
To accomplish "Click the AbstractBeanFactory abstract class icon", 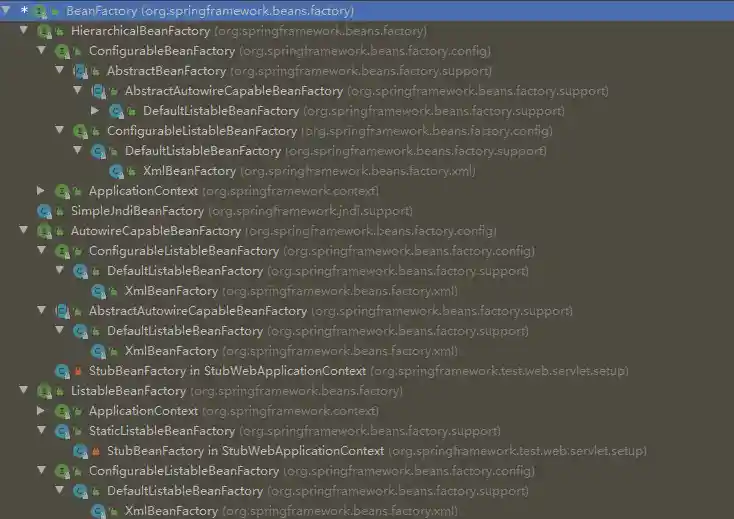I will pyautogui.click(x=80, y=71).
